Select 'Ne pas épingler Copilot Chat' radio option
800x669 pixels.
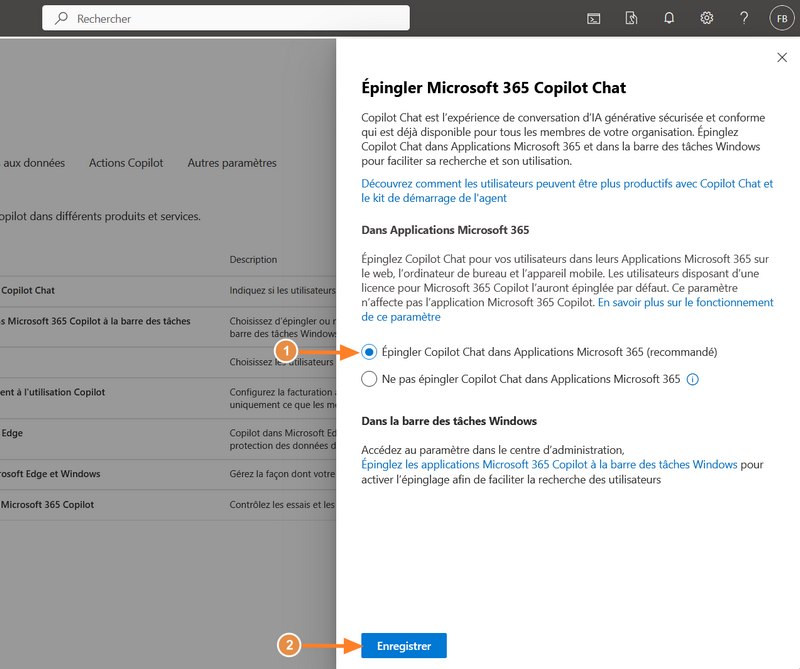click(x=370, y=379)
